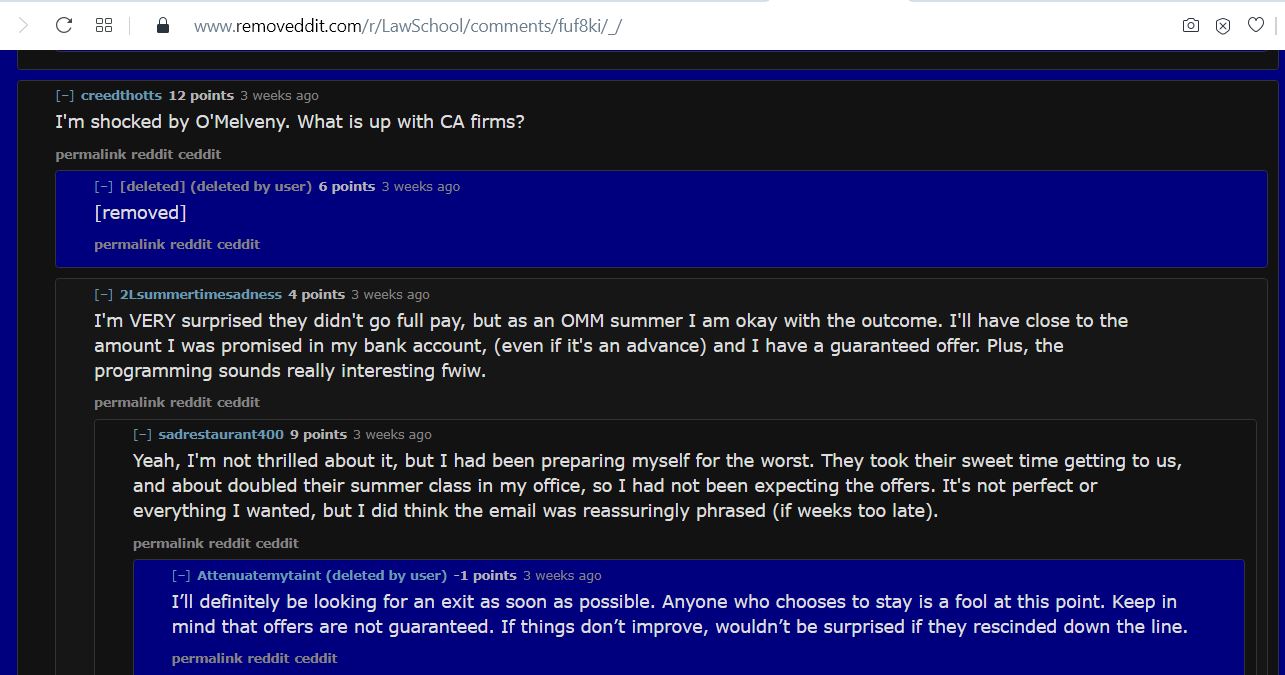
Task: Click the sadrestaurant400 username
Action: tap(221, 434)
